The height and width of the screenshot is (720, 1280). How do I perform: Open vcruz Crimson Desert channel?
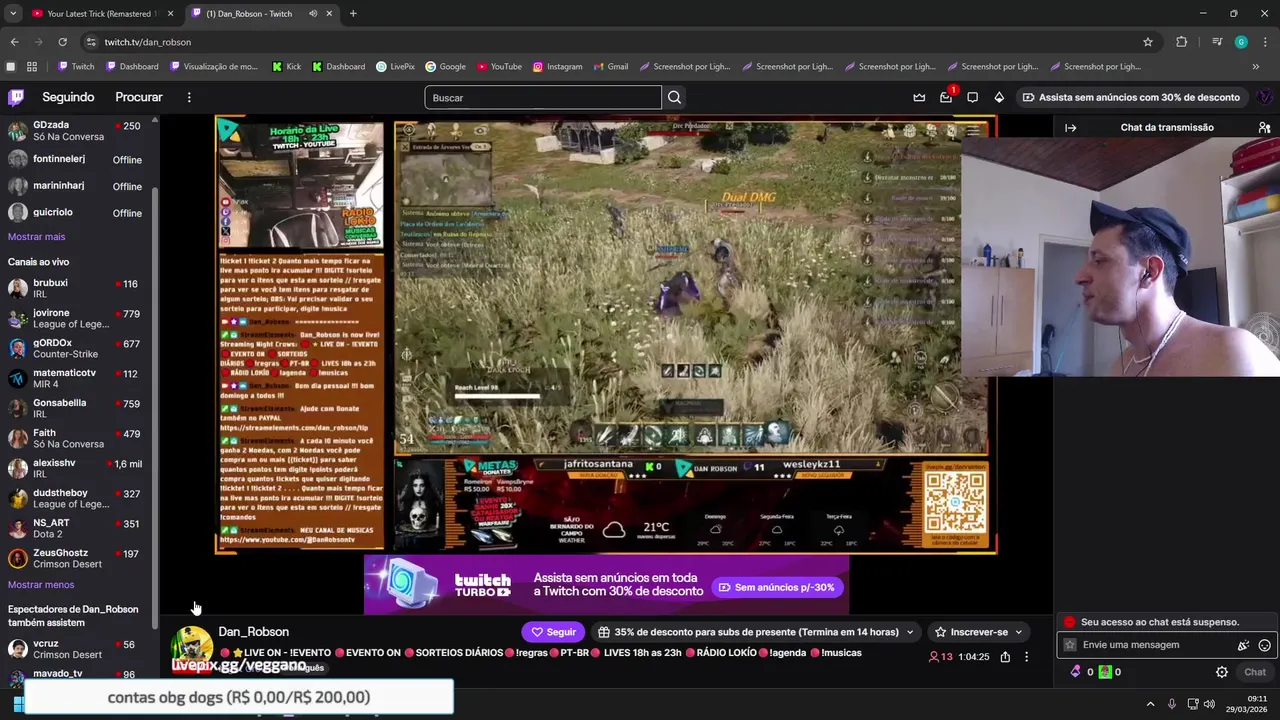point(78,650)
